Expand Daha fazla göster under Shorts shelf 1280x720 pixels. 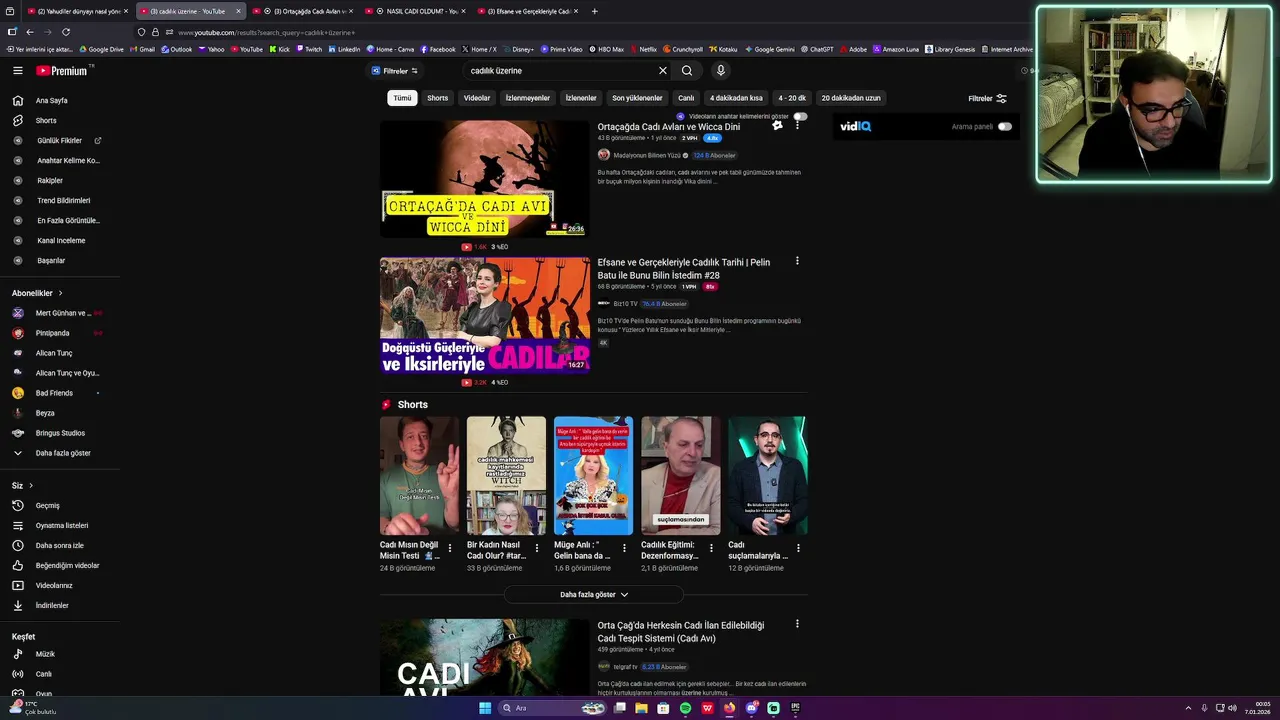coord(594,594)
